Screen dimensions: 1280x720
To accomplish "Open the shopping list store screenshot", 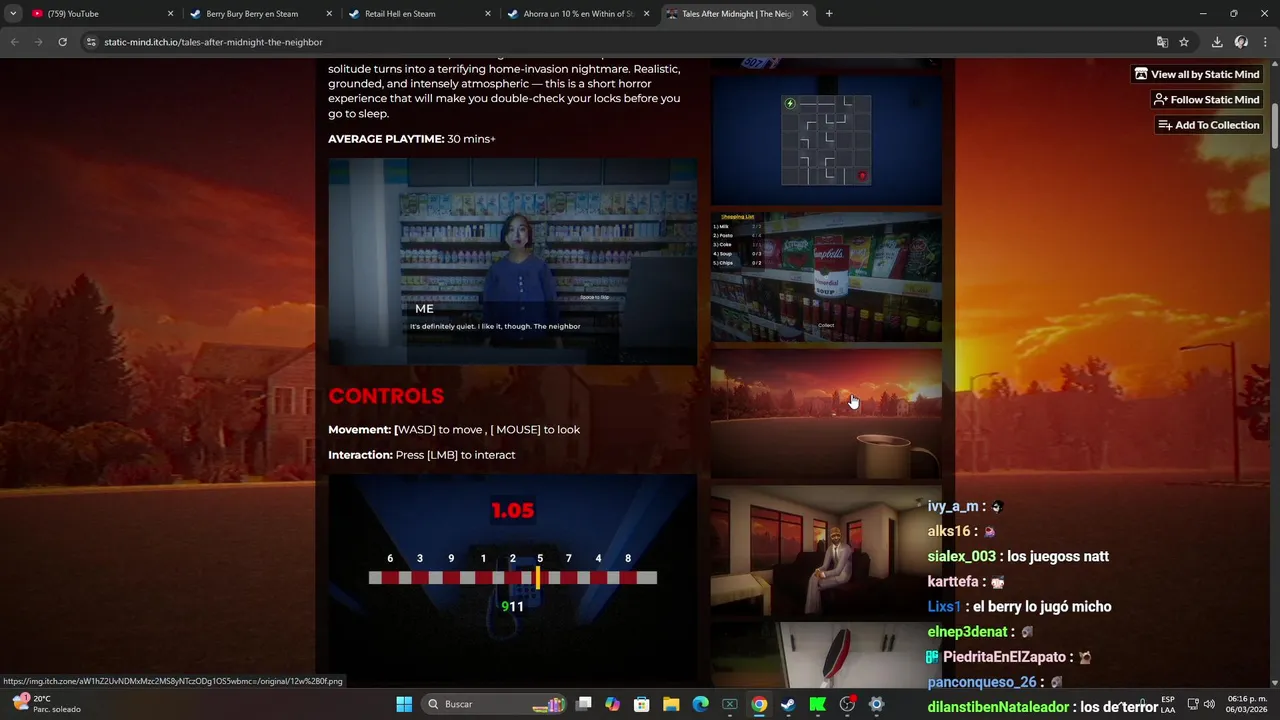I will coord(826,276).
